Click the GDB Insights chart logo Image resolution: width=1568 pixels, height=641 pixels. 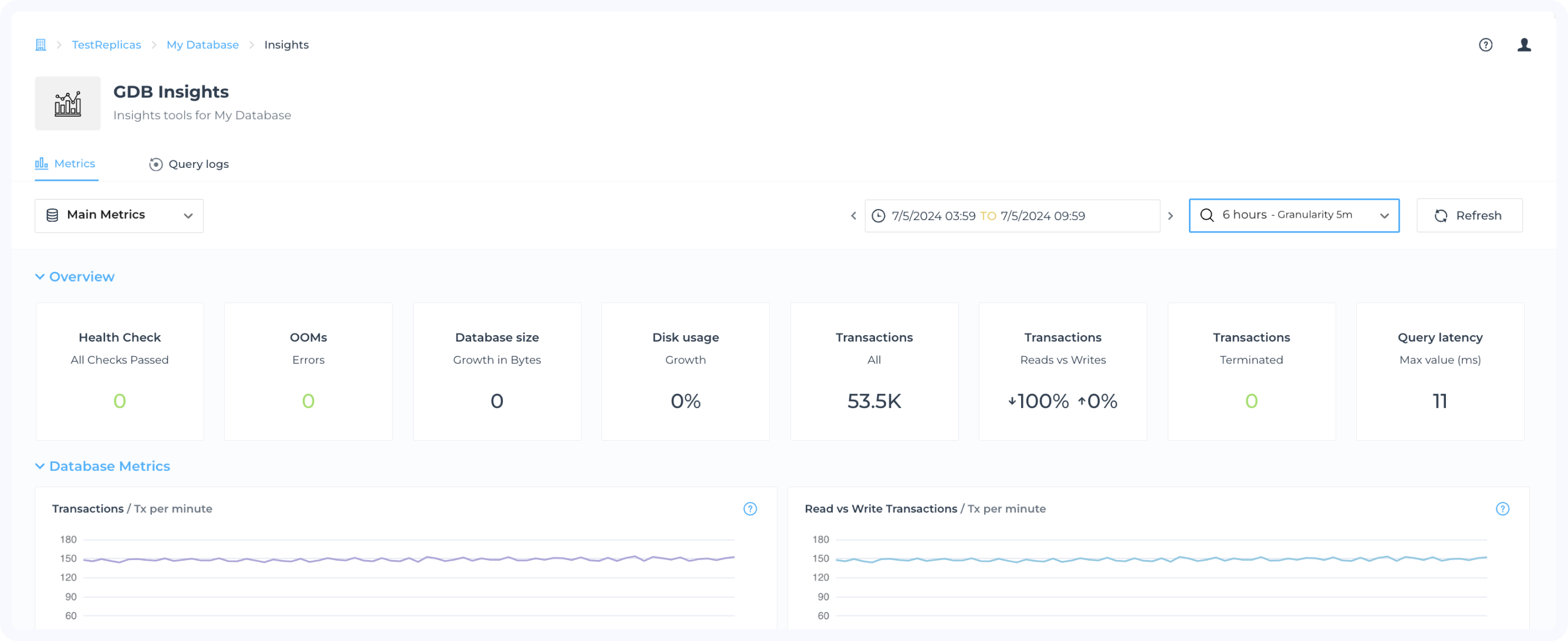coord(67,103)
